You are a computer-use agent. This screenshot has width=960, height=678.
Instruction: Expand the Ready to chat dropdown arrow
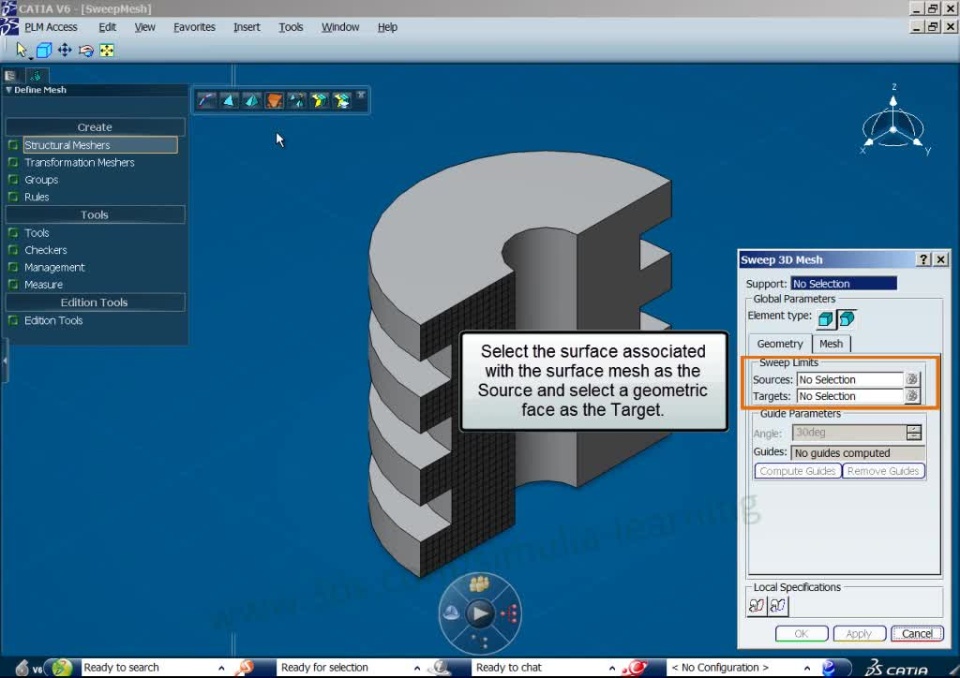coord(612,668)
